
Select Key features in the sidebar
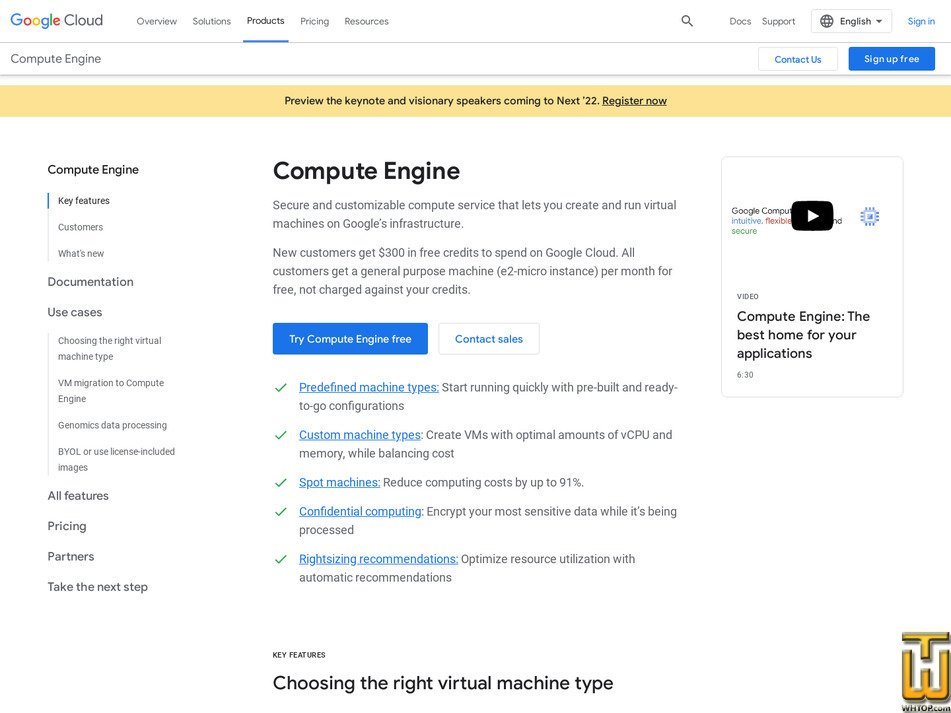click(83, 200)
